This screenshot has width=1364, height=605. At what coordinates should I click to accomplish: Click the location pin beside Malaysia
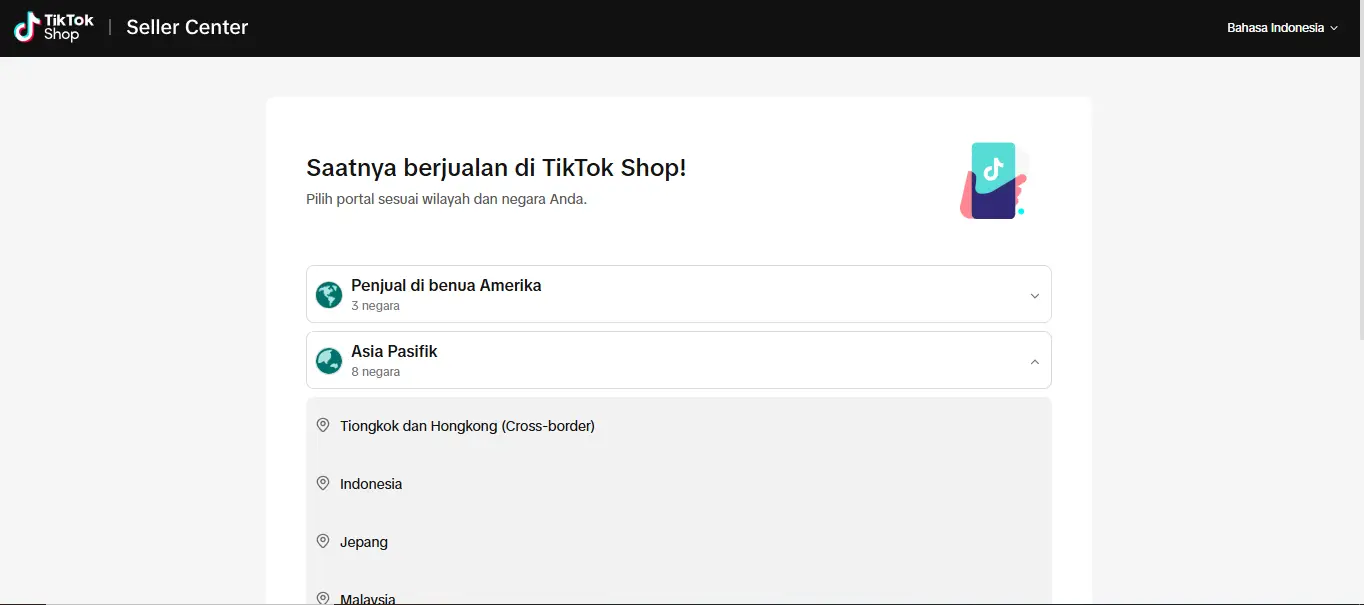click(x=323, y=597)
